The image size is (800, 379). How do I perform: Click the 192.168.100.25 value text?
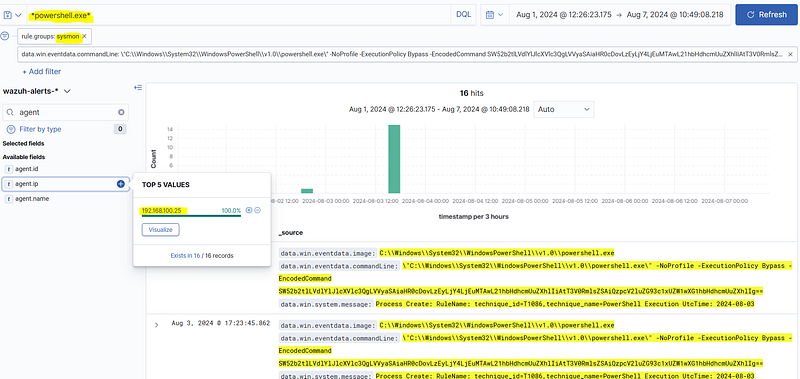162,210
